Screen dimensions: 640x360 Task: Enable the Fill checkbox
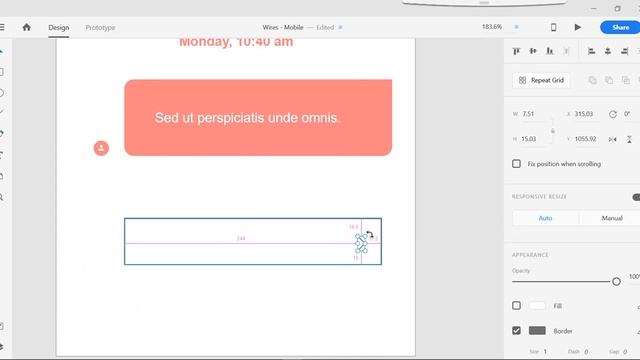(x=516, y=305)
